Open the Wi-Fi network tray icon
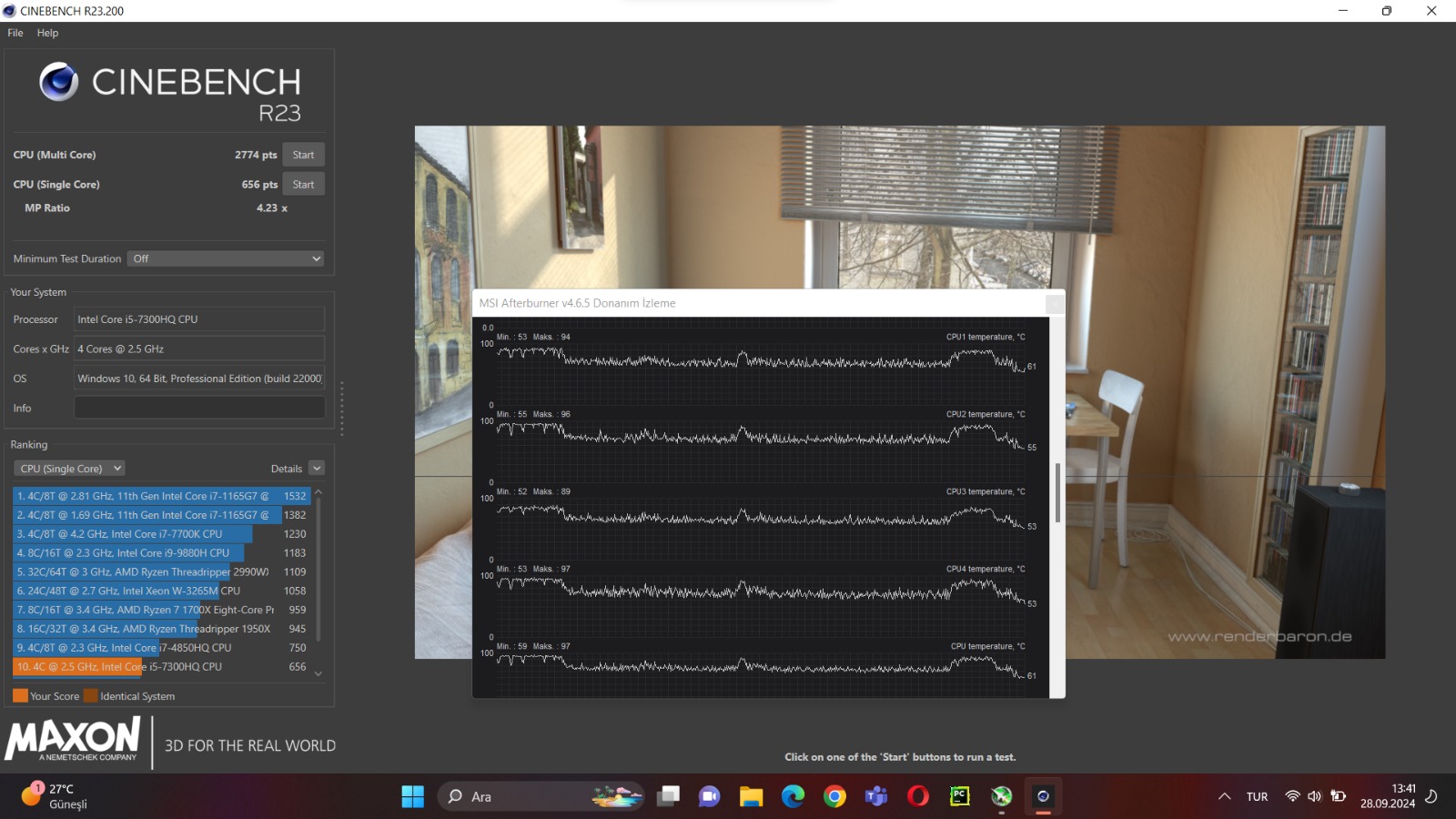 (x=1292, y=796)
